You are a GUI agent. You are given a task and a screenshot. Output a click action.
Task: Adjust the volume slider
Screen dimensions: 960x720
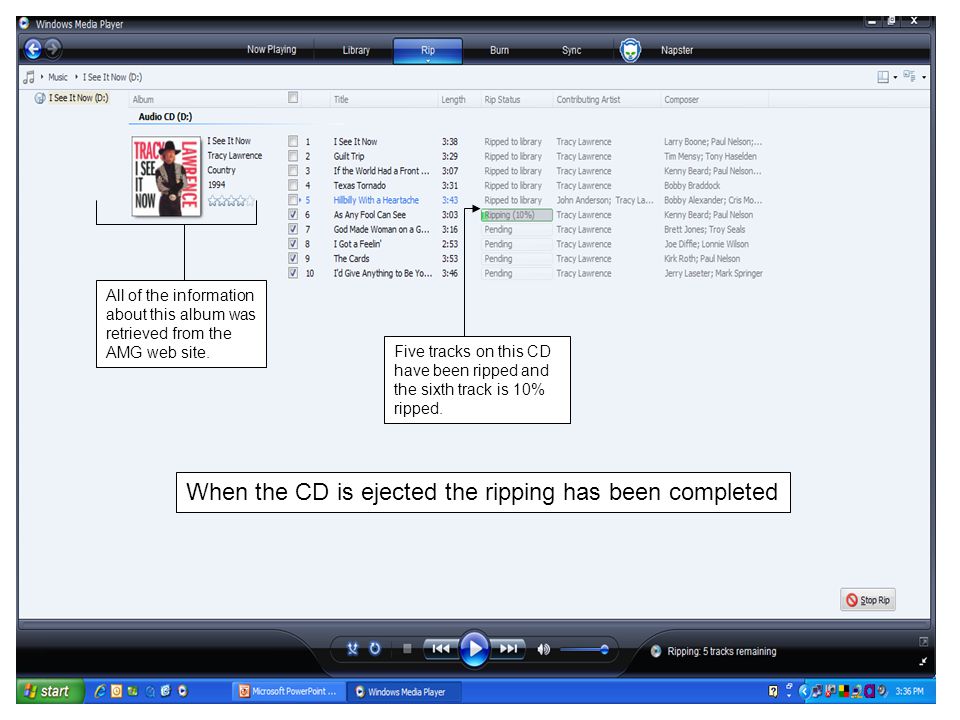point(583,650)
